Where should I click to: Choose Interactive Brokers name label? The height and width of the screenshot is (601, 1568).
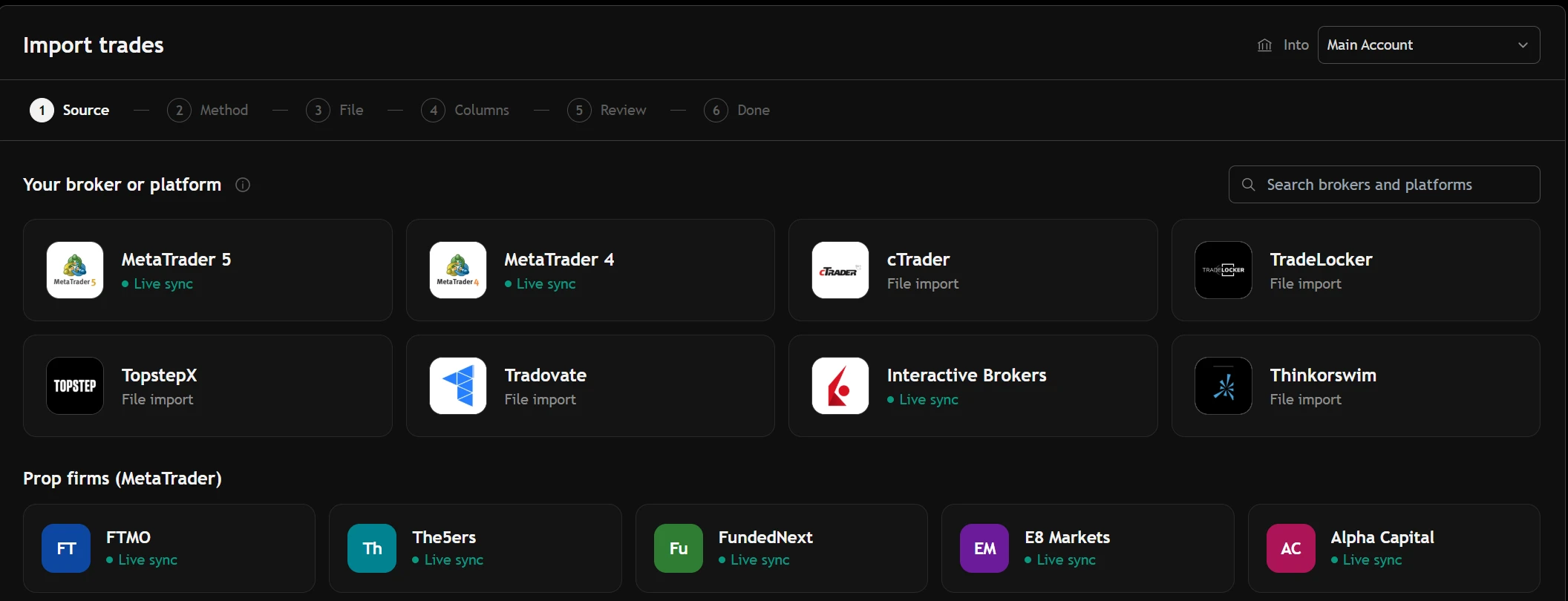pos(967,375)
